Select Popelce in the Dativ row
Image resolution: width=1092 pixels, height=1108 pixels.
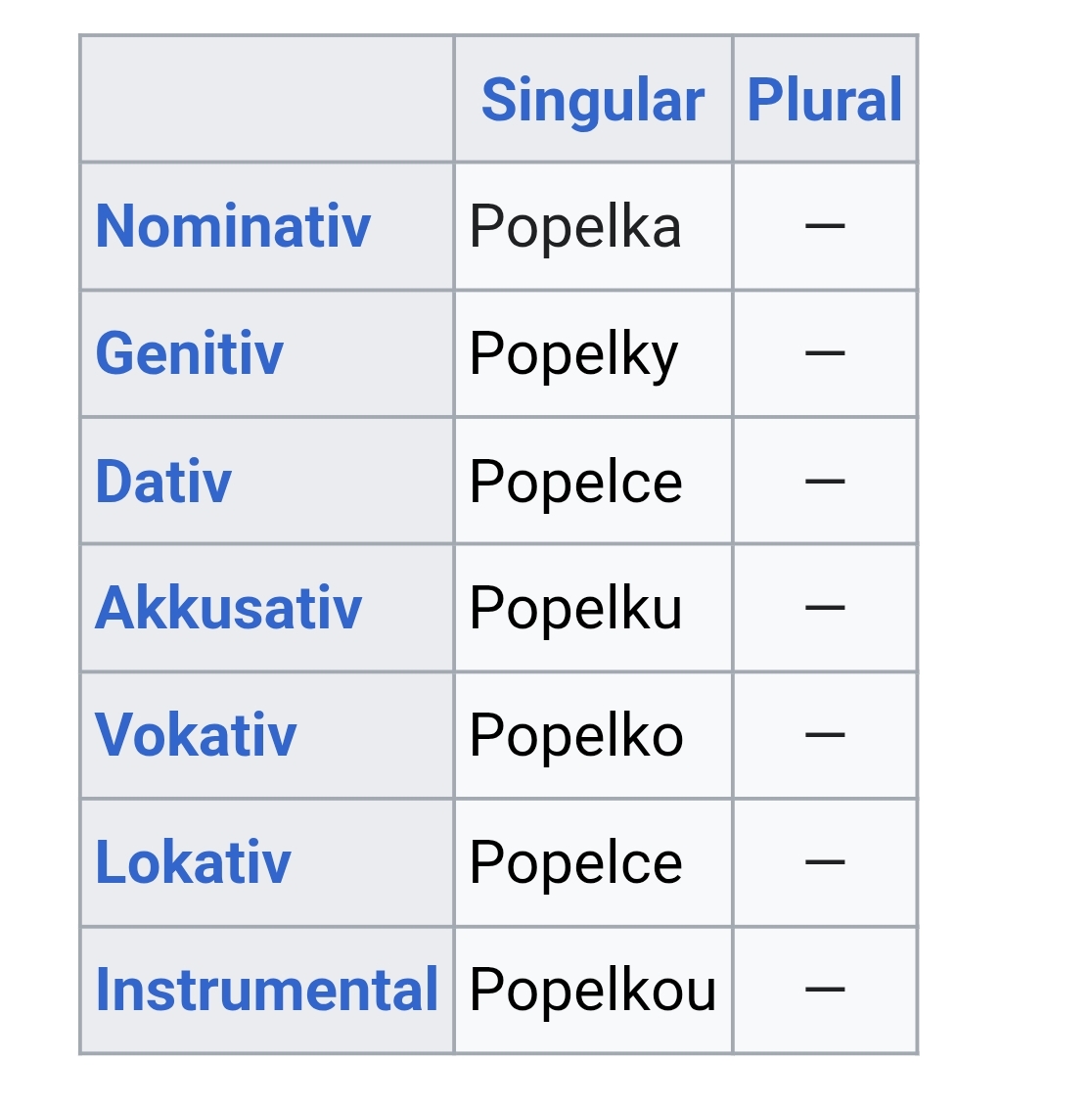point(575,482)
